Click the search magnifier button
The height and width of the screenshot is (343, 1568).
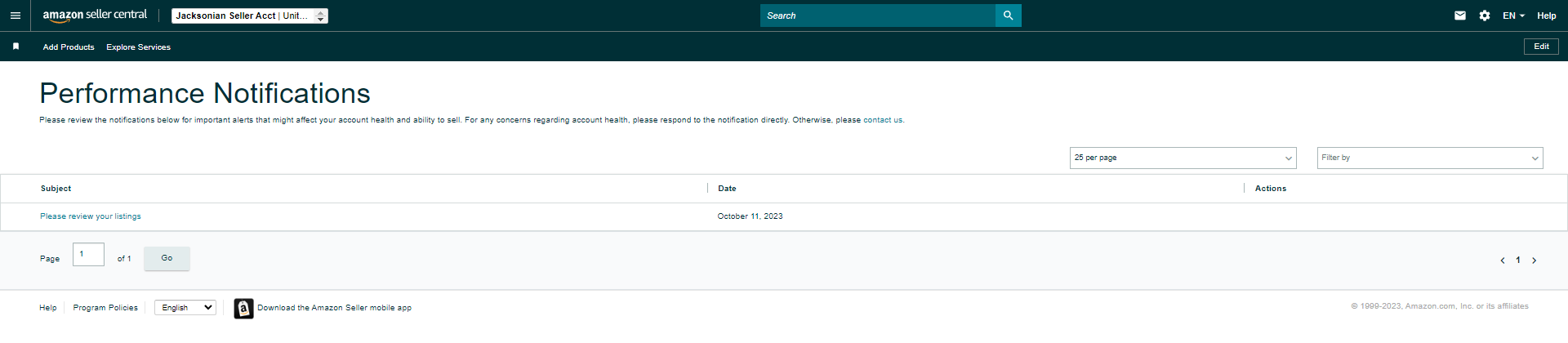[1009, 16]
